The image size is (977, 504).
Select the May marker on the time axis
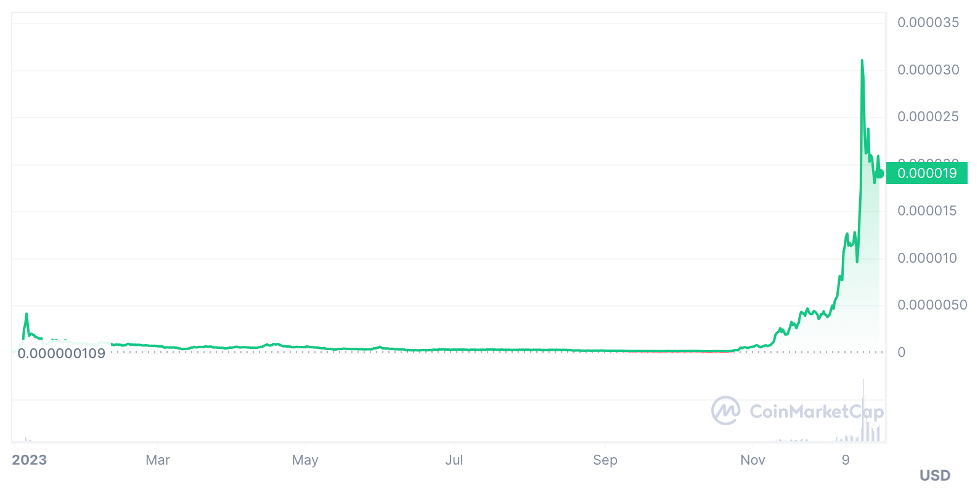point(305,460)
